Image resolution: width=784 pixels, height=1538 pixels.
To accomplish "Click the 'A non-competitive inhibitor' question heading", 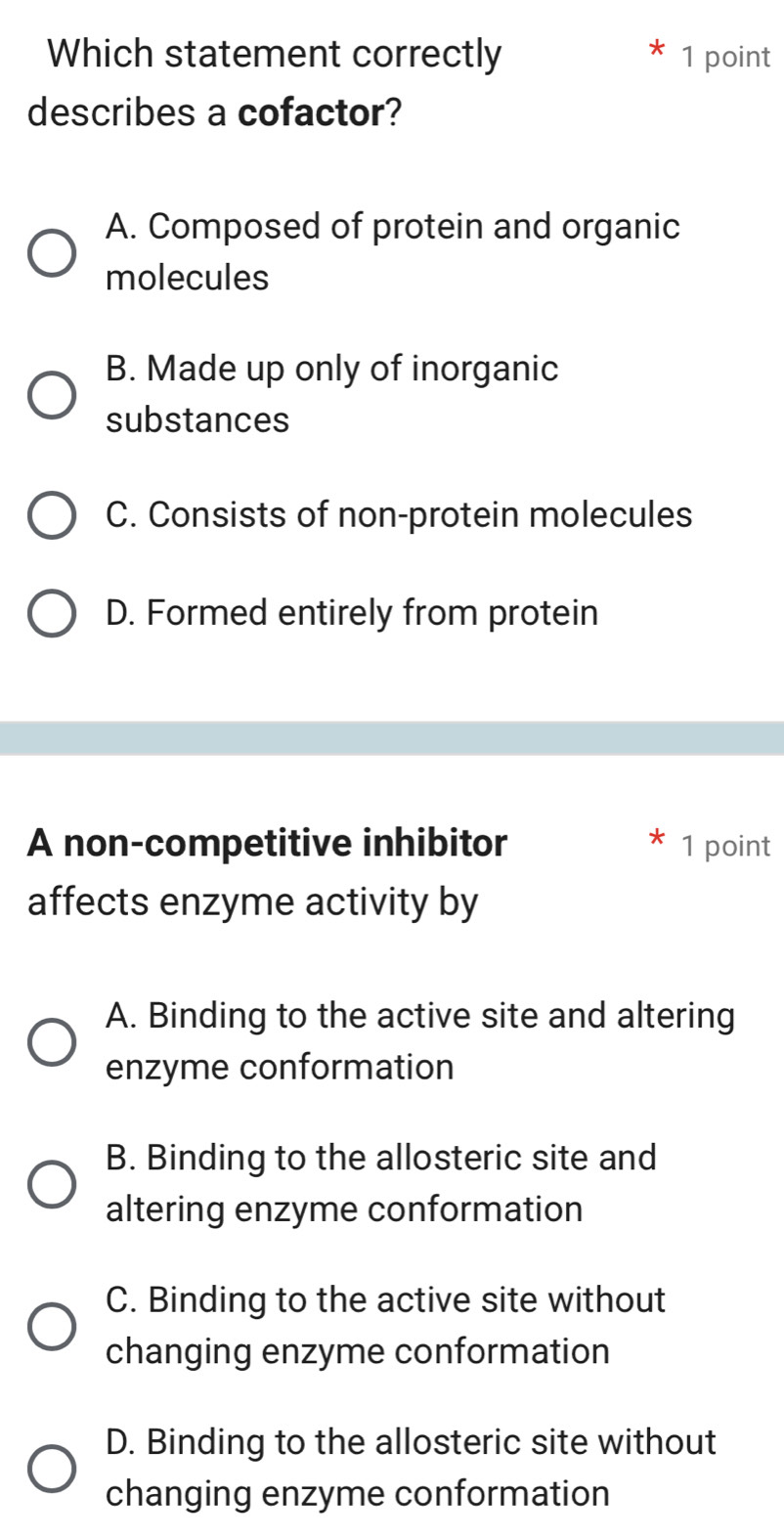I will pyautogui.click(x=267, y=843).
